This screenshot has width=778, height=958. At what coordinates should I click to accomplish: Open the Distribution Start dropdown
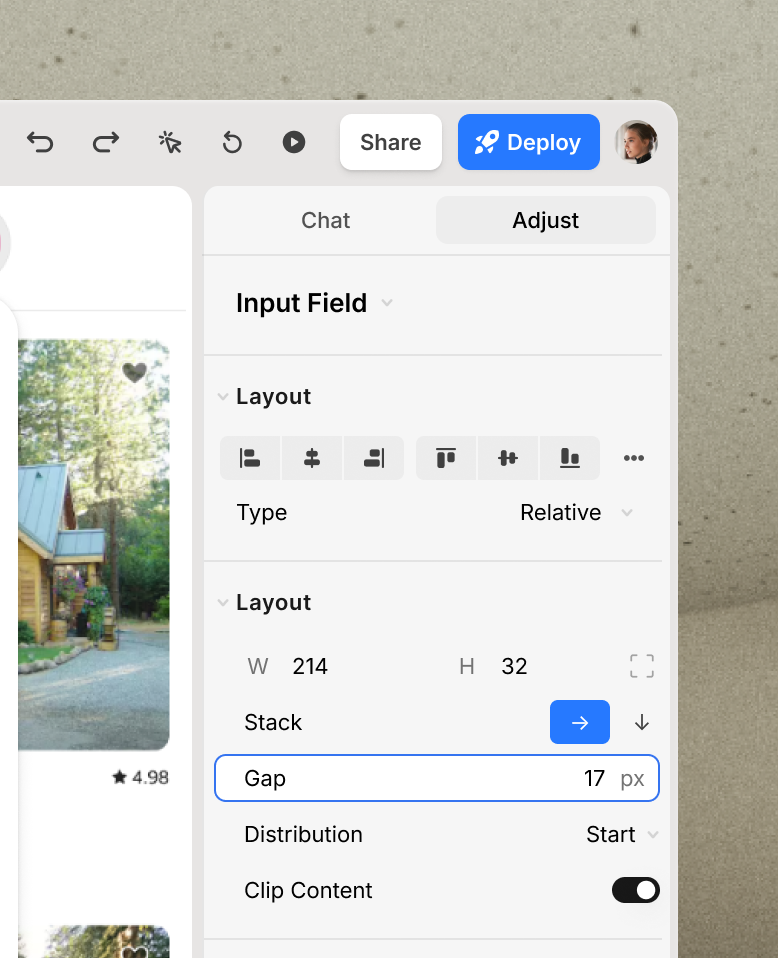tap(622, 835)
